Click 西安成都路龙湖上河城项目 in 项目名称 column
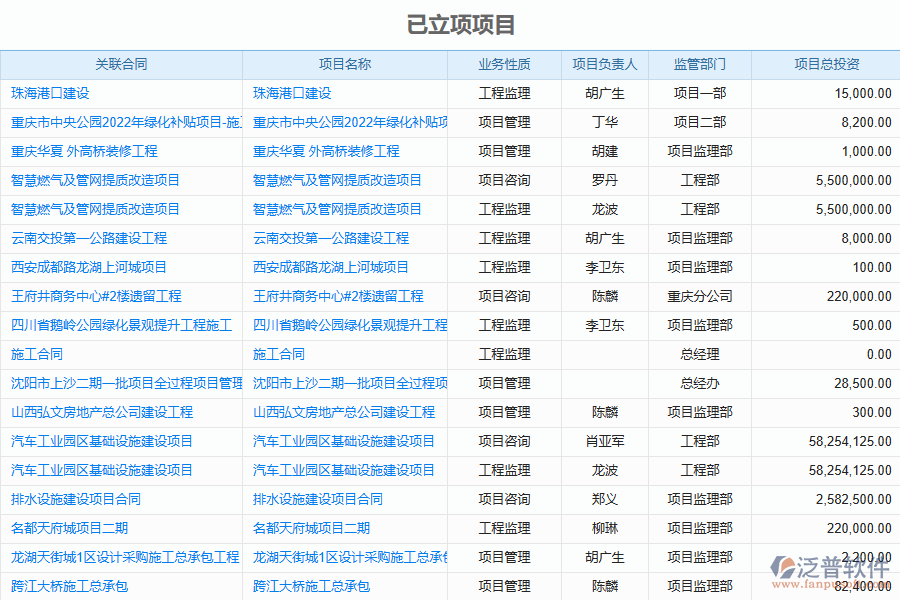This screenshot has width=900, height=600. point(331,267)
